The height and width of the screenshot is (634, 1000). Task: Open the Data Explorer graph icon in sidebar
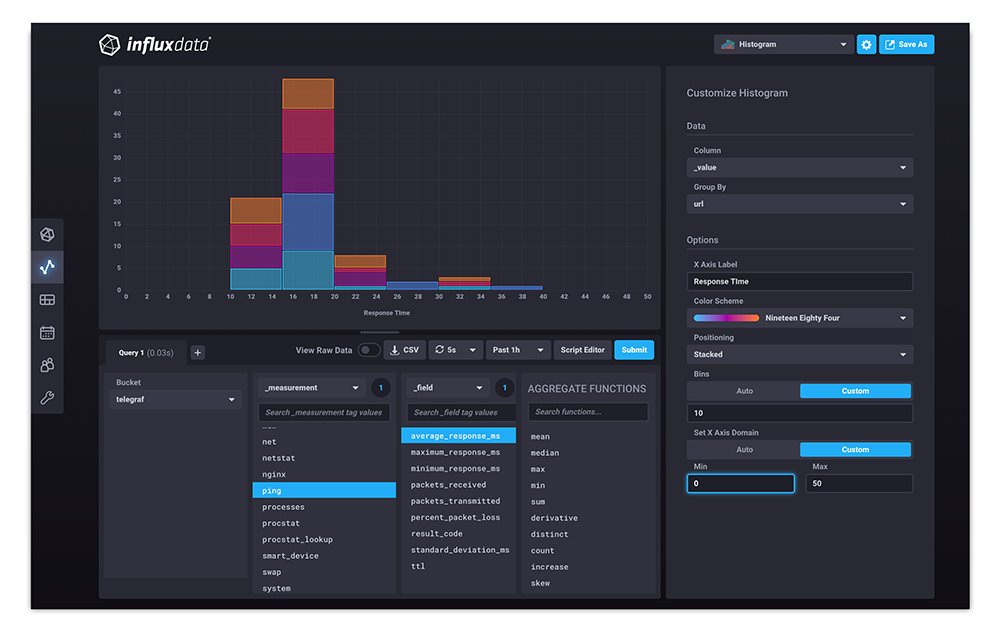coord(47,267)
